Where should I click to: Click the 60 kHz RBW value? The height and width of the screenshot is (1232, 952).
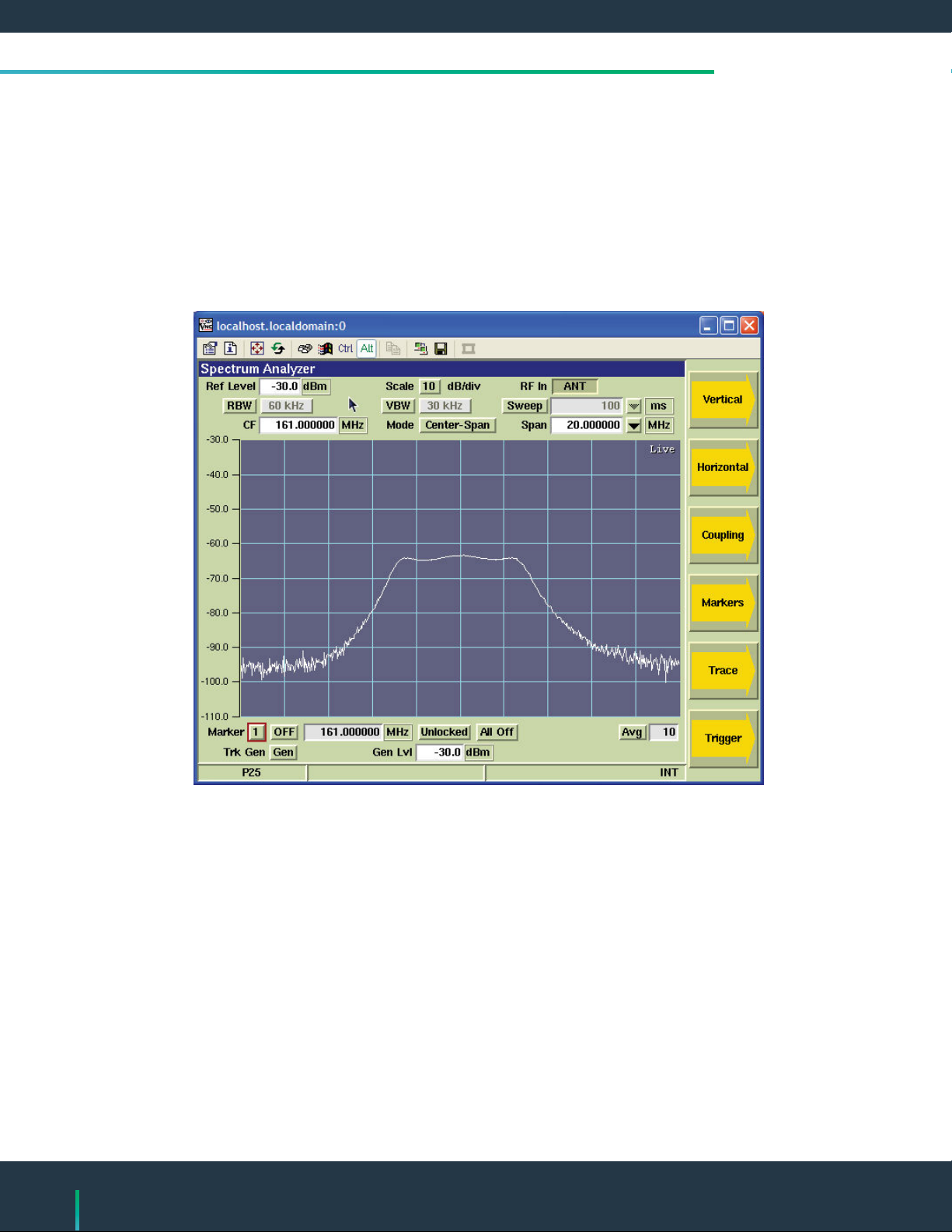286,406
